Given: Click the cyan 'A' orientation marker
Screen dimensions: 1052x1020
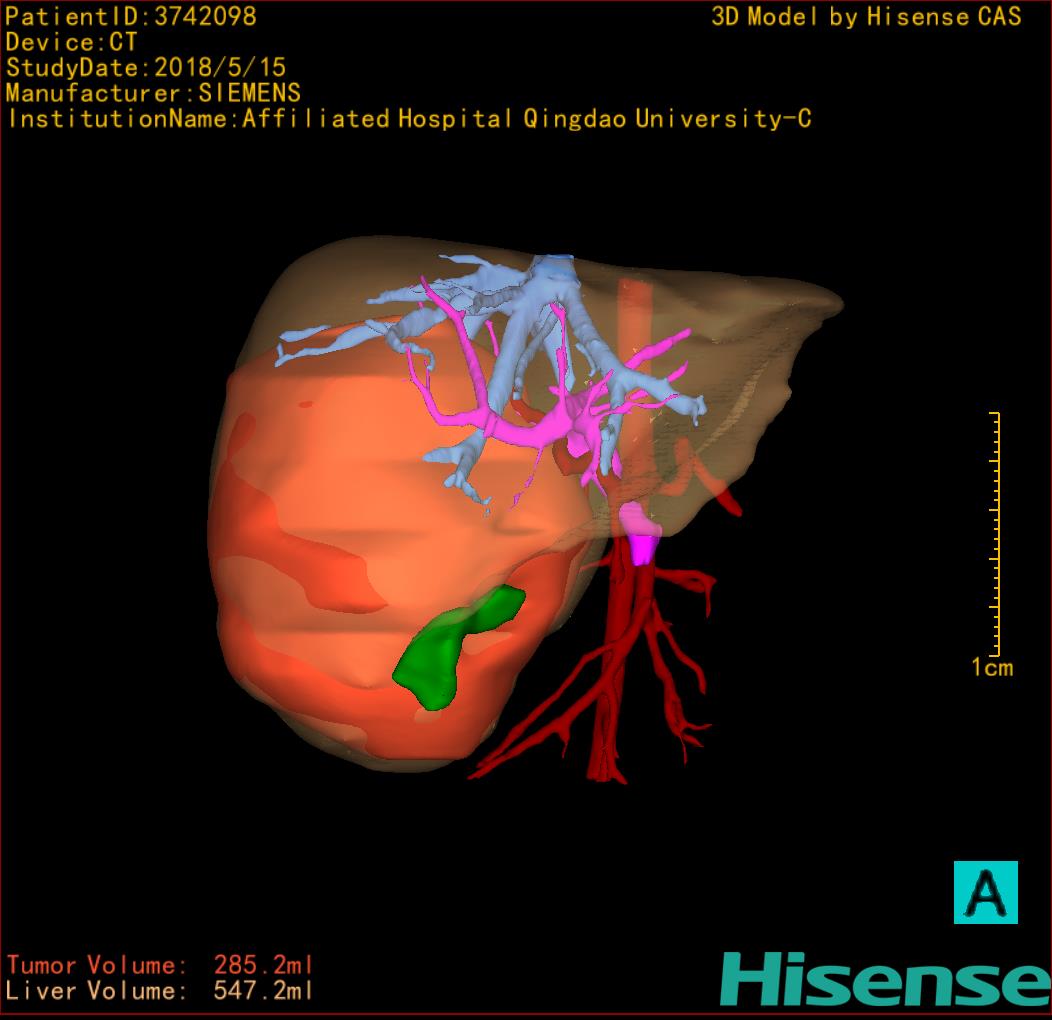Looking at the screenshot, I should tap(985, 892).
